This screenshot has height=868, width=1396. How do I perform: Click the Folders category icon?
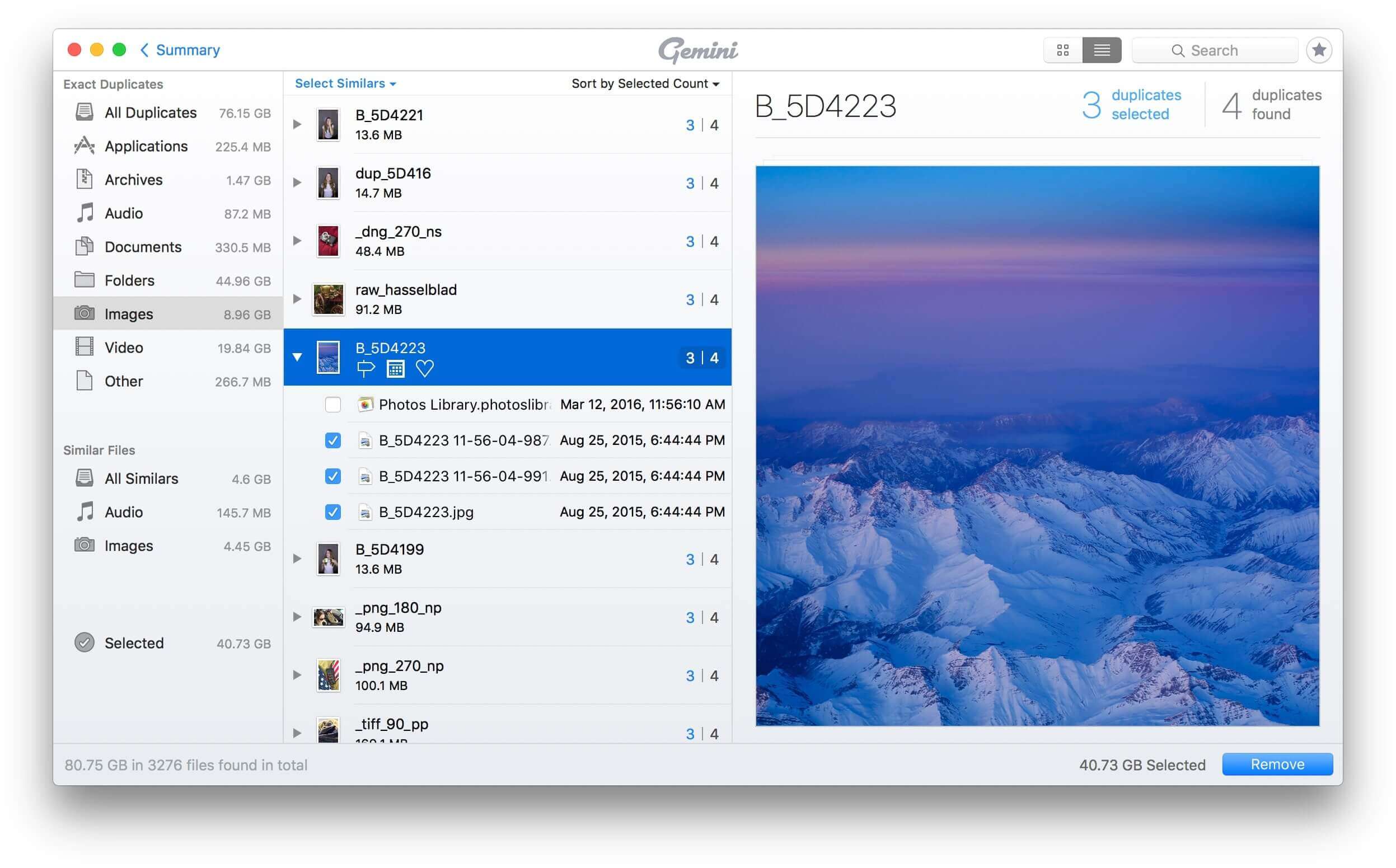[84, 280]
